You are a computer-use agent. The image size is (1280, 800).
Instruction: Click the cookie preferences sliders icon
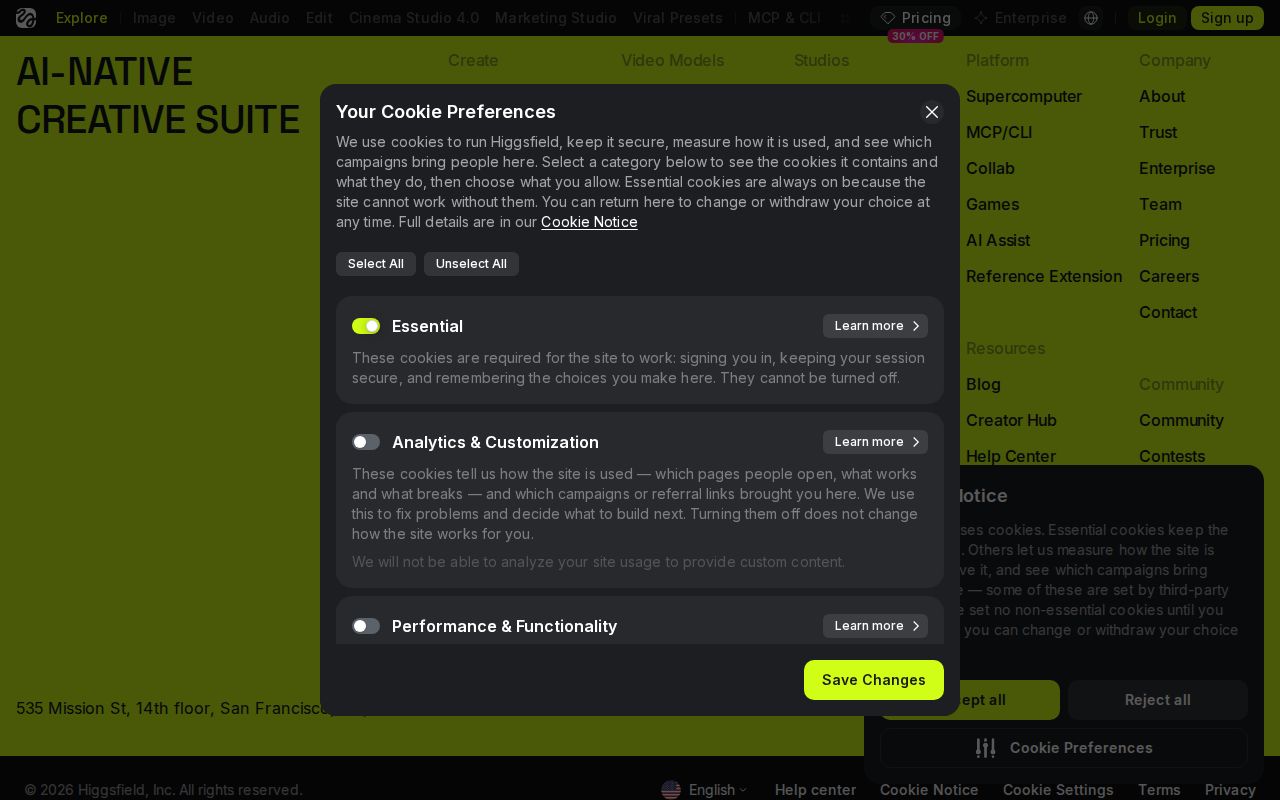pos(986,748)
